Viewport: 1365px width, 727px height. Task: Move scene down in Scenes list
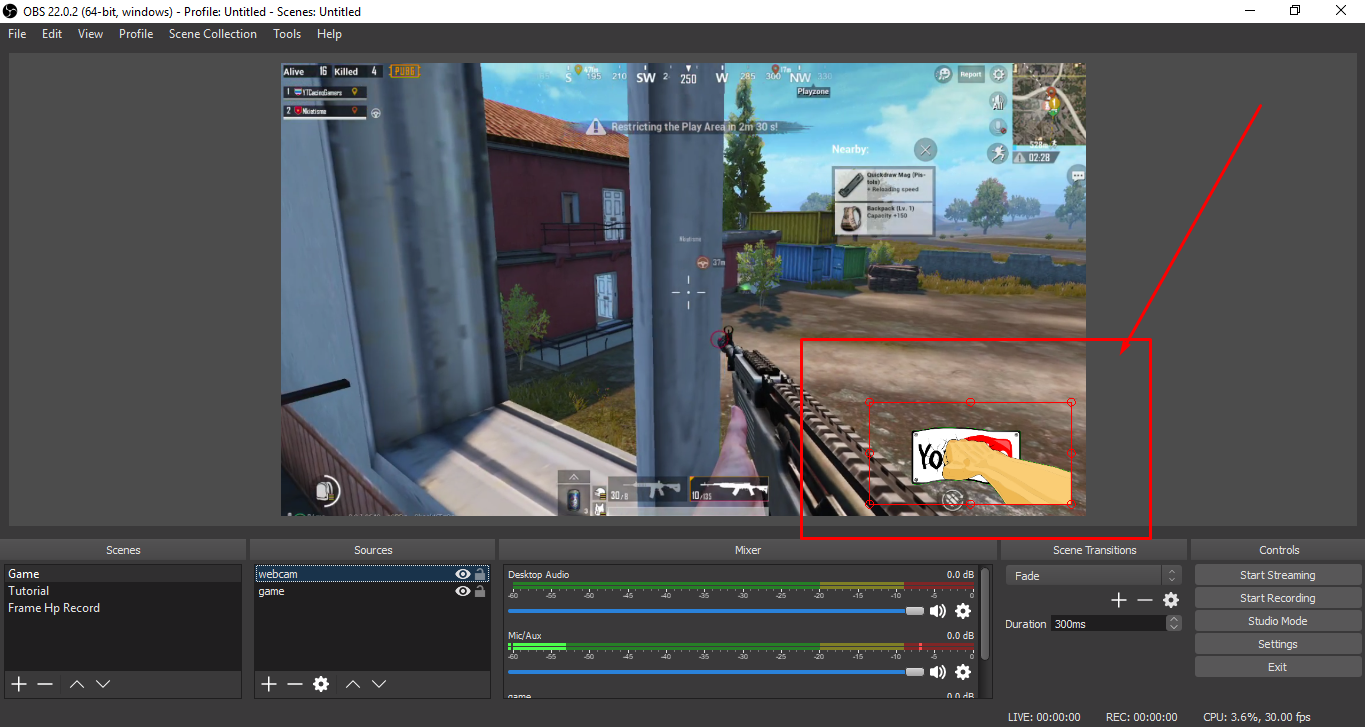click(103, 684)
